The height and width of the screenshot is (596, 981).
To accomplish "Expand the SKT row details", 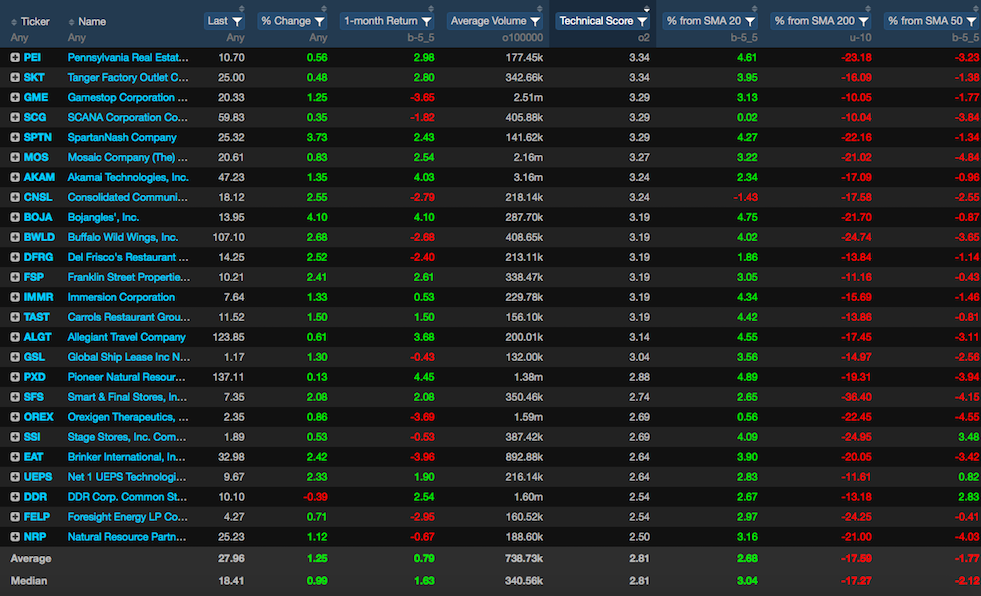I will click(x=15, y=78).
